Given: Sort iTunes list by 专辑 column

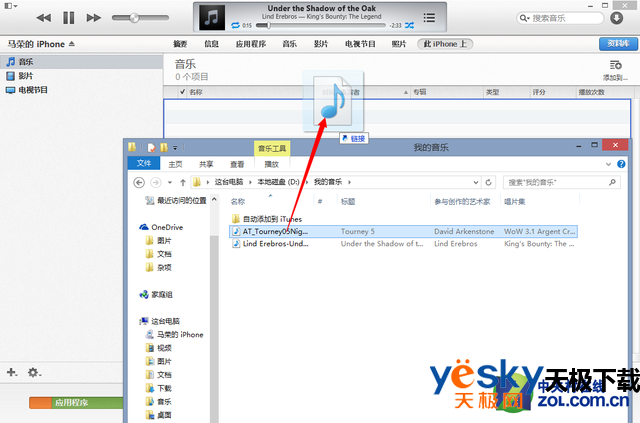Looking at the screenshot, I should pyautogui.click(x=420, y=92).
